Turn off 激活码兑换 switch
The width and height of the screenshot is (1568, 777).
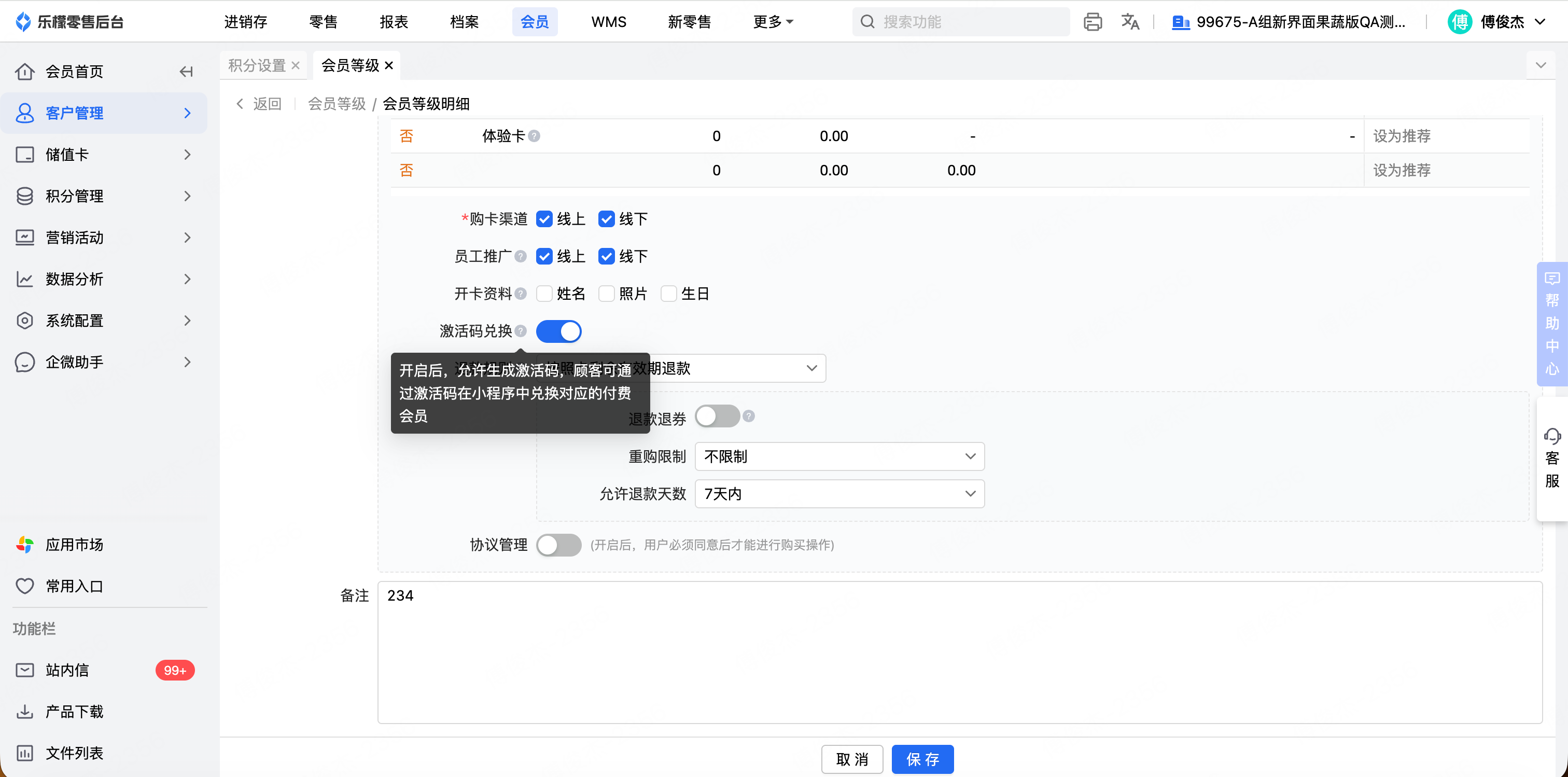558,332
